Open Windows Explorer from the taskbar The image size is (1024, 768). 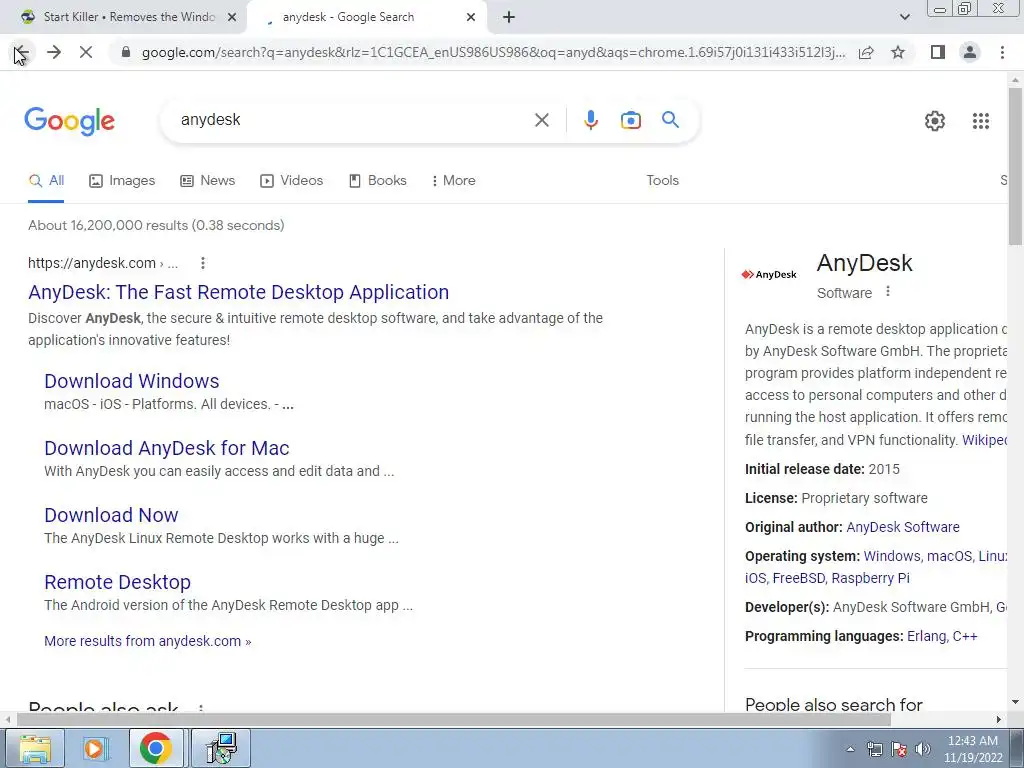[x=35, y=748]
